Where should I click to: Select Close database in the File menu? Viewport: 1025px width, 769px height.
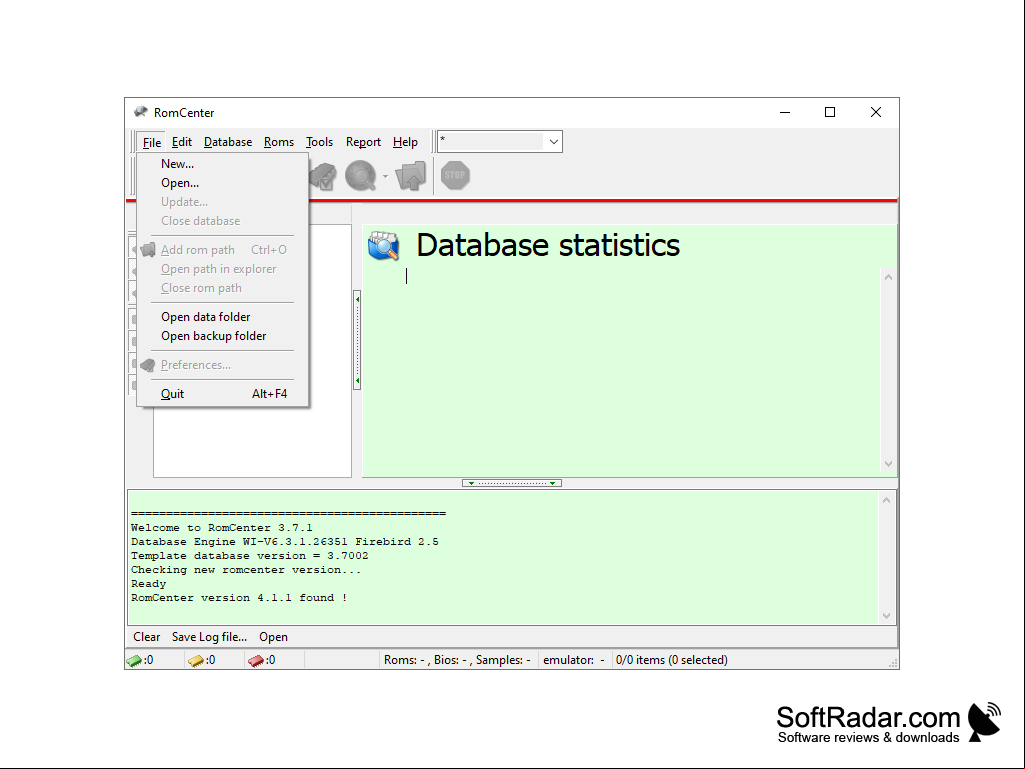click(222, 221)
